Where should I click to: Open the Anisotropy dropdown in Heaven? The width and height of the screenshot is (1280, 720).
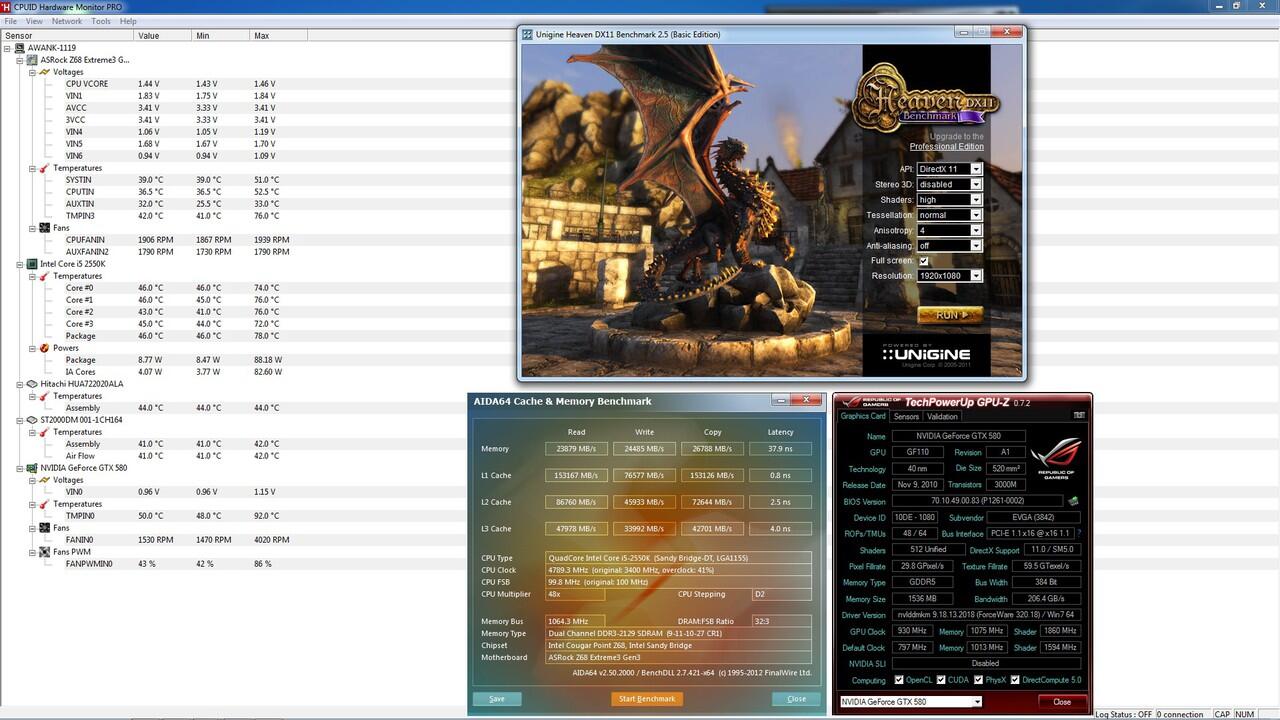coord(949,230)
